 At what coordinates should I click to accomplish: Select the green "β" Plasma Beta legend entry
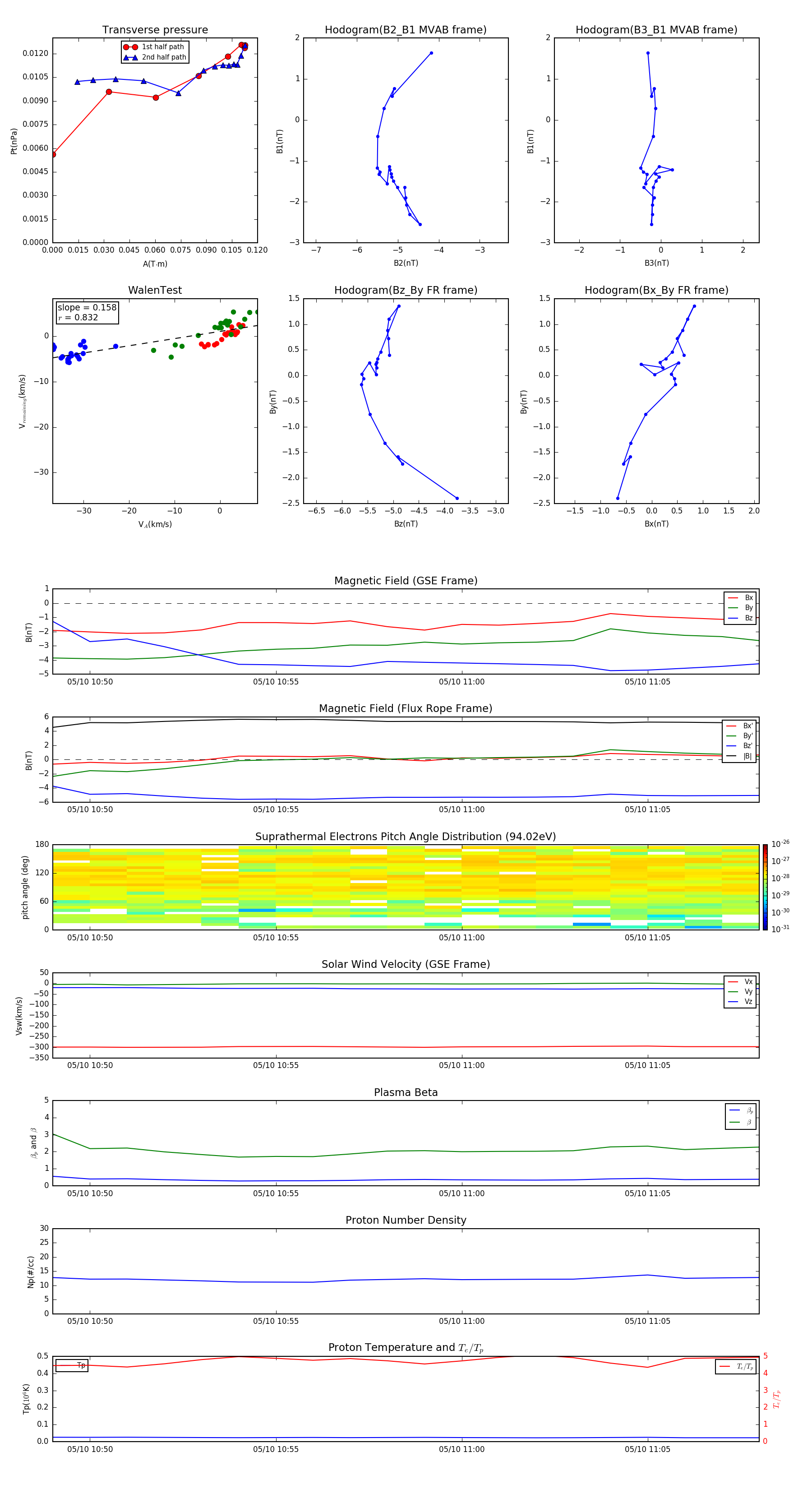tap(741, 1122)
